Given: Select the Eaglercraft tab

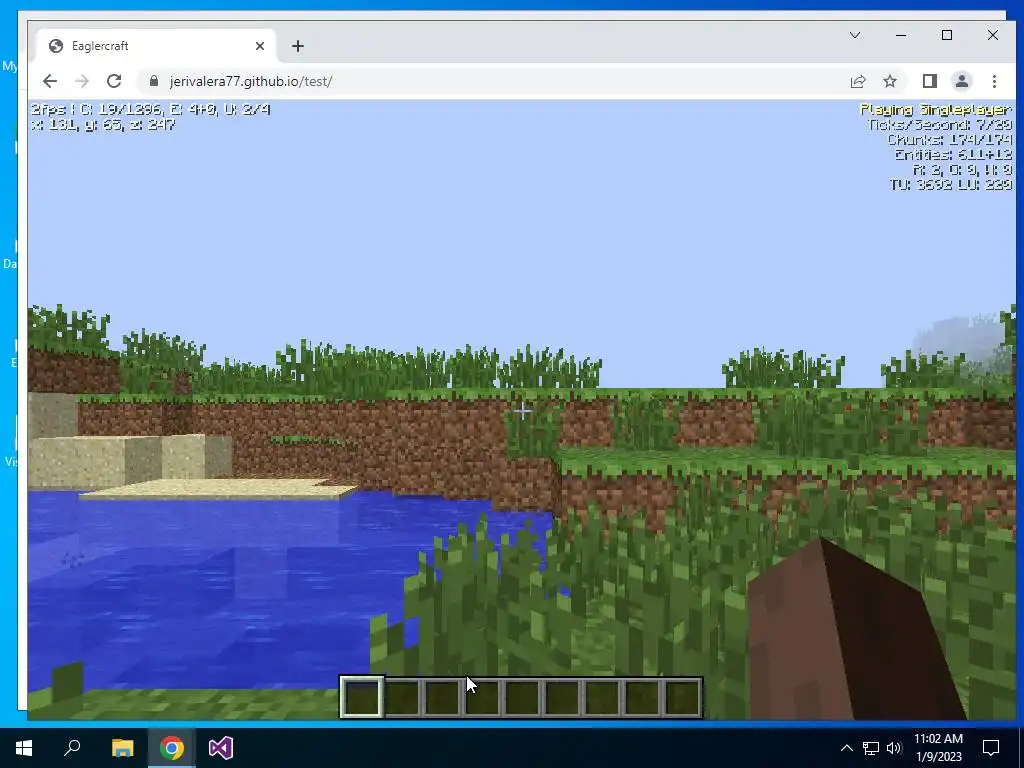Looking at the screenshot, I should (x=155, y=46).
